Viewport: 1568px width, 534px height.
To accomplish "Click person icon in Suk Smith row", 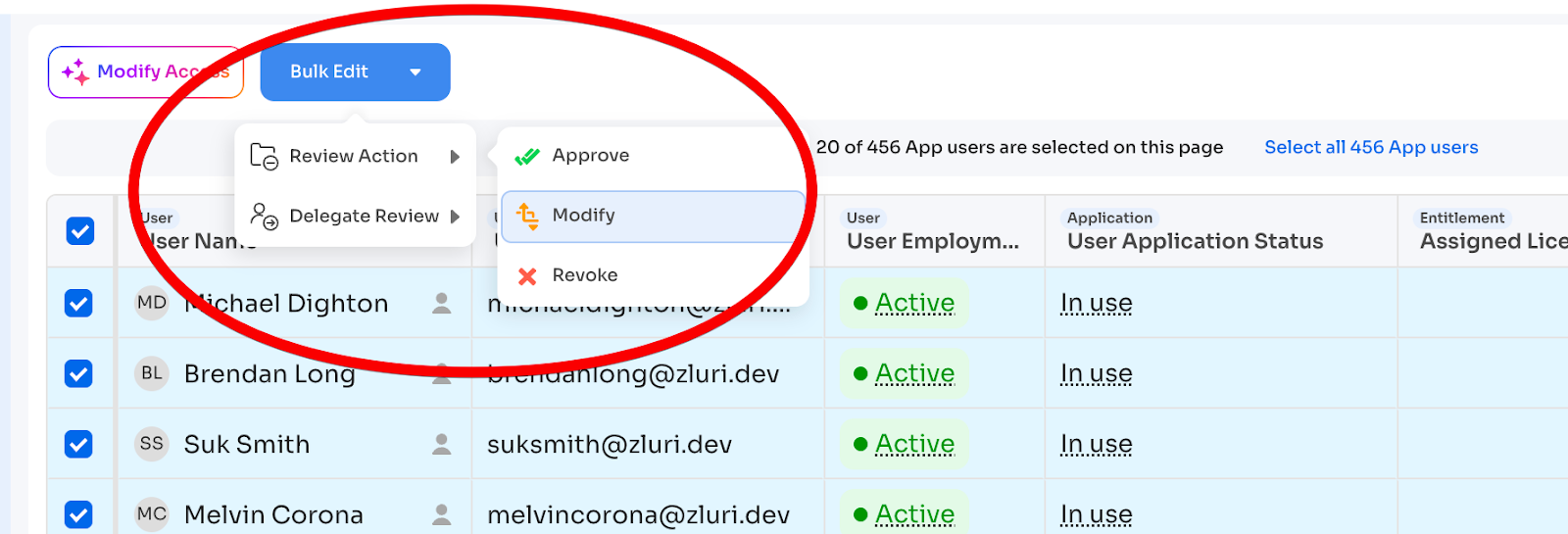I will 442,445.
